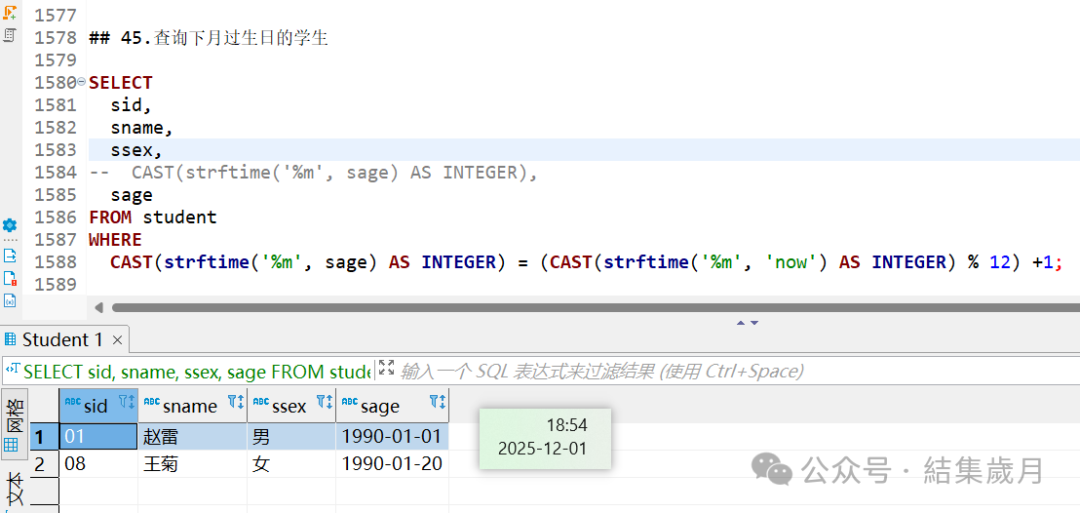Click the explain execution plan icon below execute
Screen dimensions: 1080x513
10,34
